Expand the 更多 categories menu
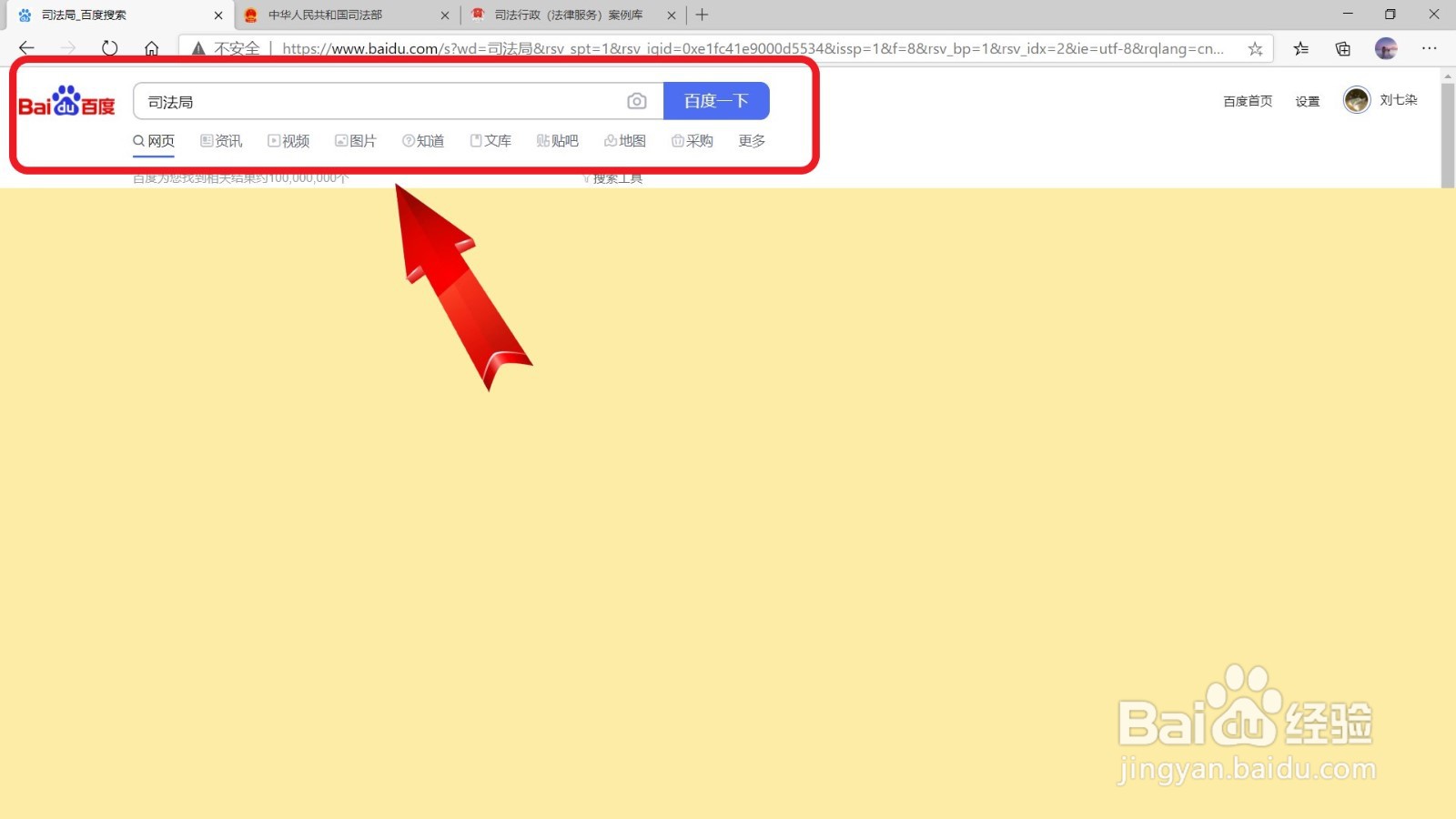The width and height of the screenshot is (1456, 819). [x=752, y=141]
